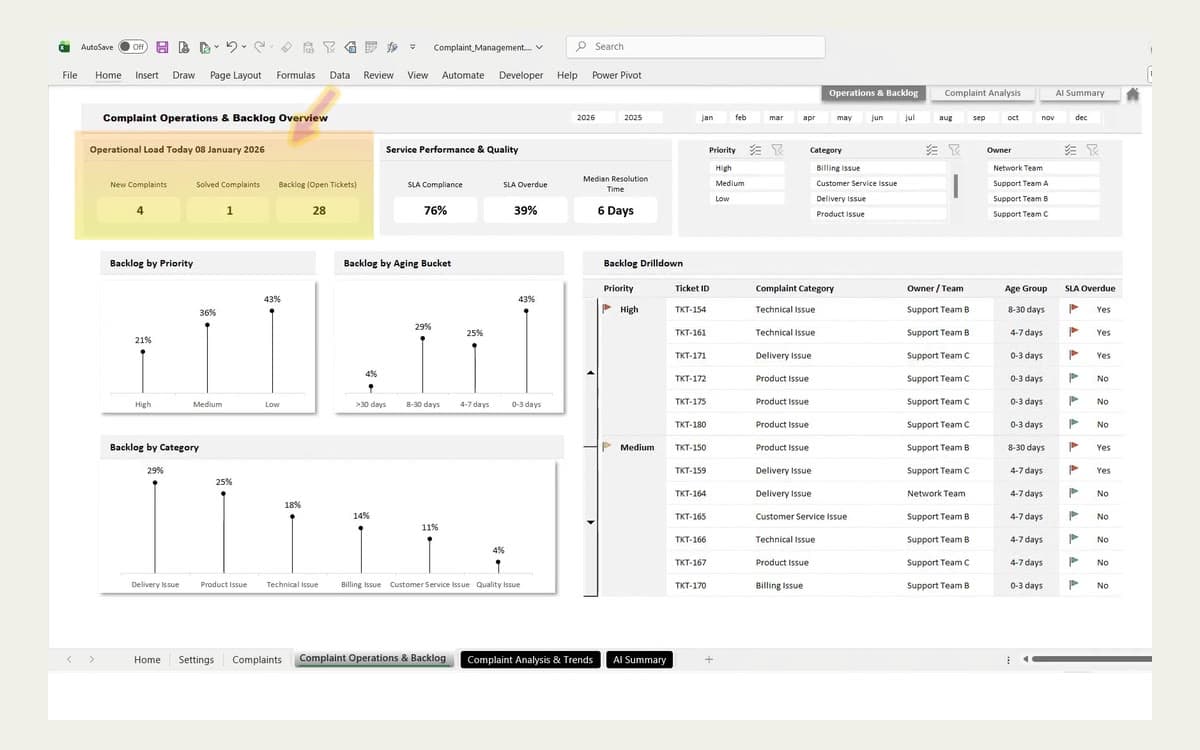Filter Category slicer by Delivery Issue
Screen dimensions: 1200x750
[x=880, y=199]
